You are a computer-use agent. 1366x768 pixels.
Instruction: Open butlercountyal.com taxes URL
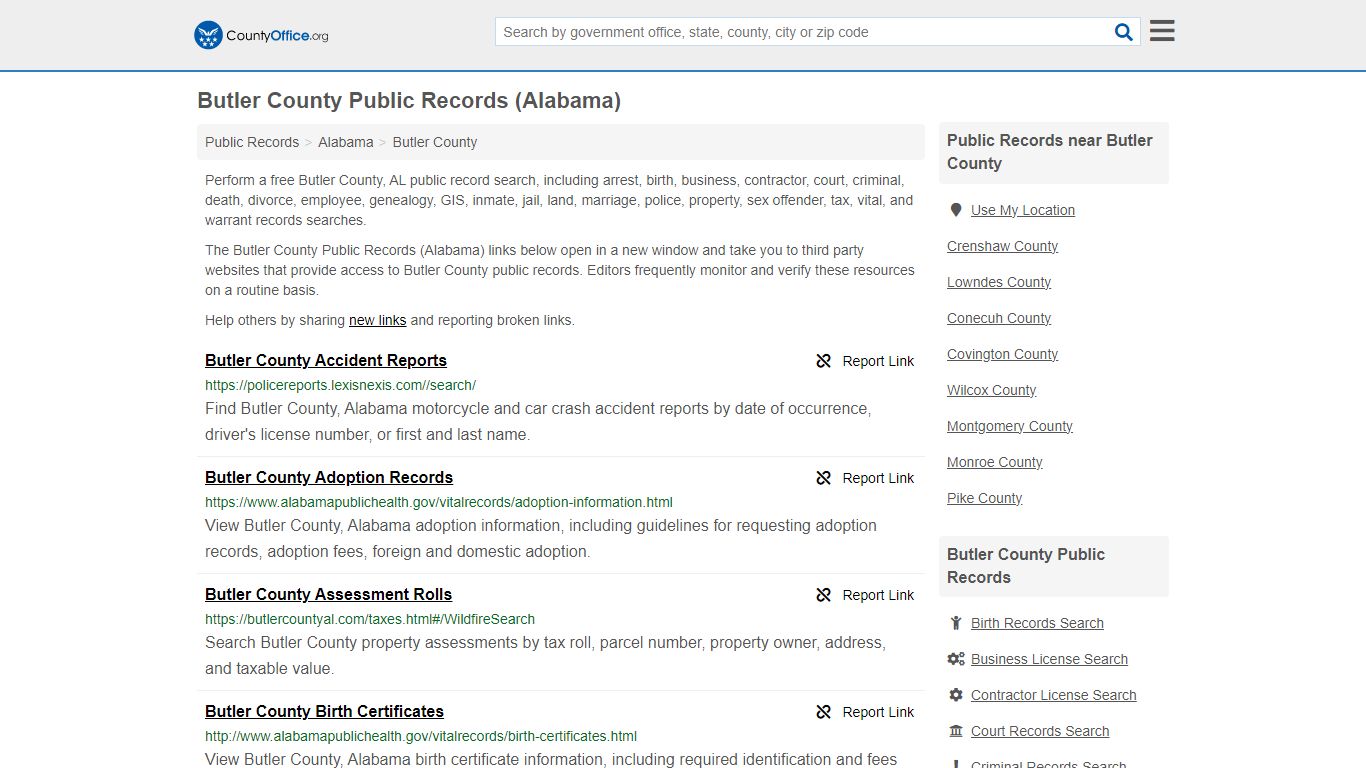click(370, 619)
